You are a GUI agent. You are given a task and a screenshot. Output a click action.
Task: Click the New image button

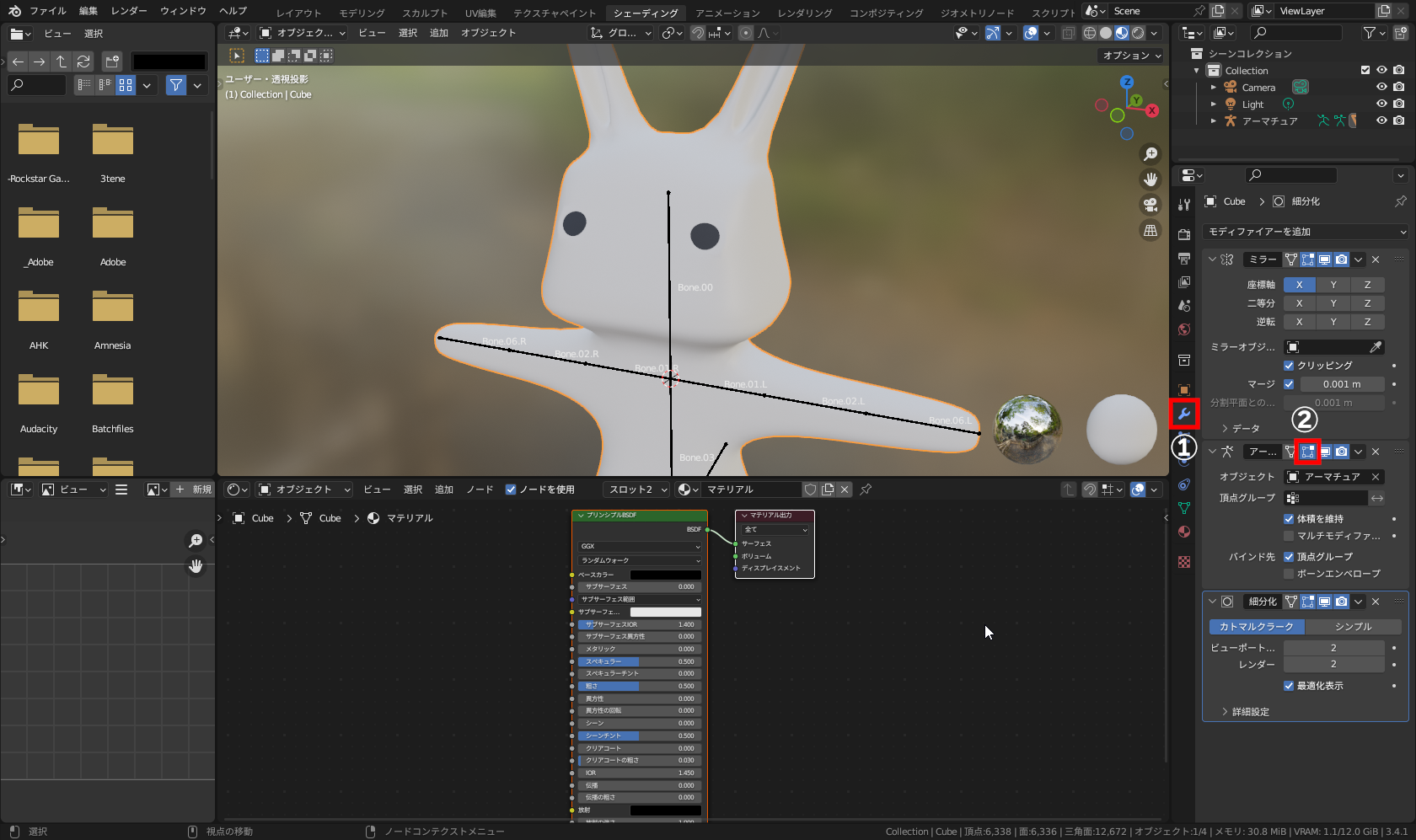coord(194,490)
